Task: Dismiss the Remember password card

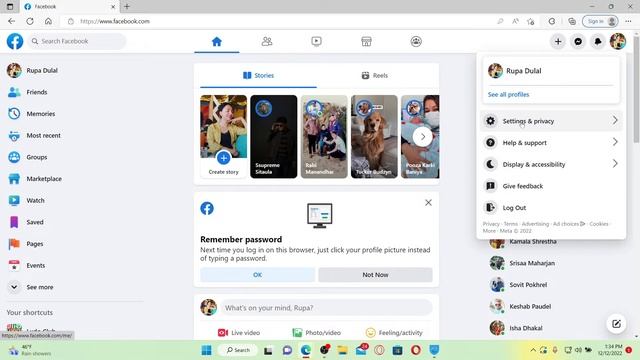Action: pos(428,202)
